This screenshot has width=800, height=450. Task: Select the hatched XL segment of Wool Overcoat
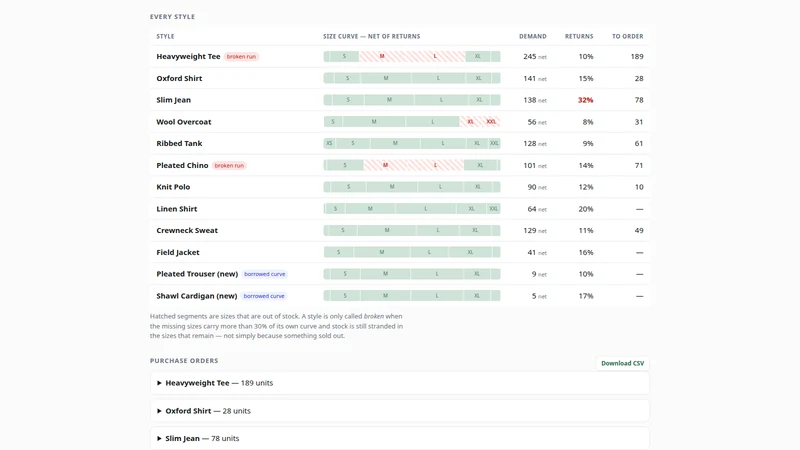point(470,122)
